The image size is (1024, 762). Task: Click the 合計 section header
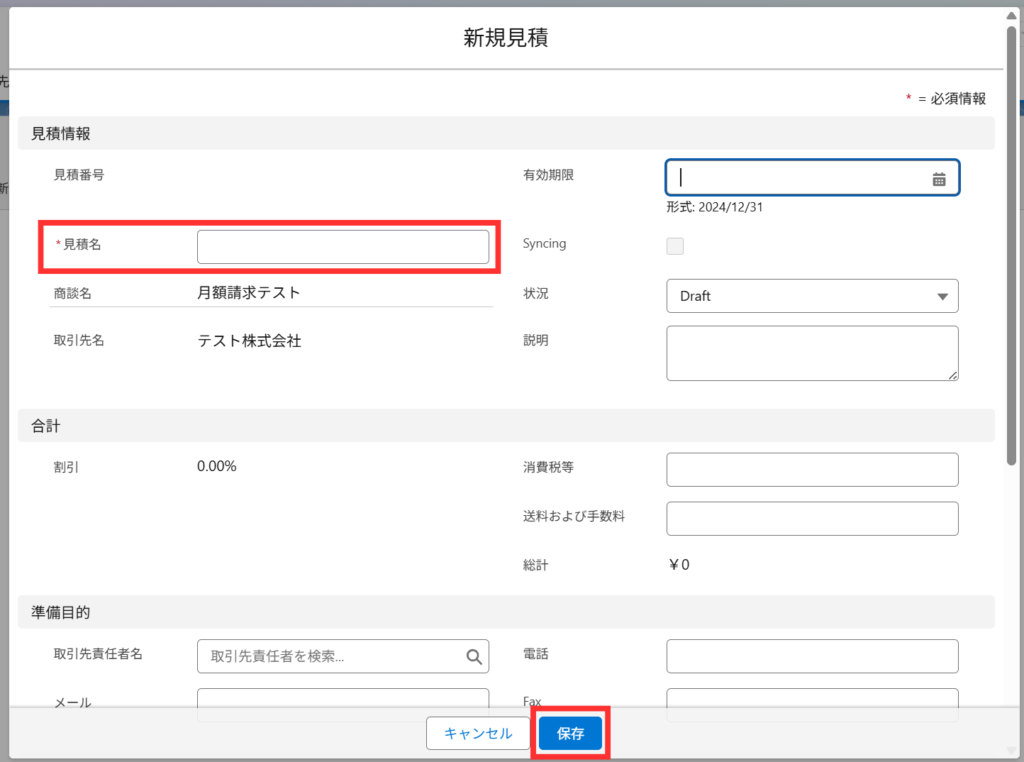click(506, 426)
